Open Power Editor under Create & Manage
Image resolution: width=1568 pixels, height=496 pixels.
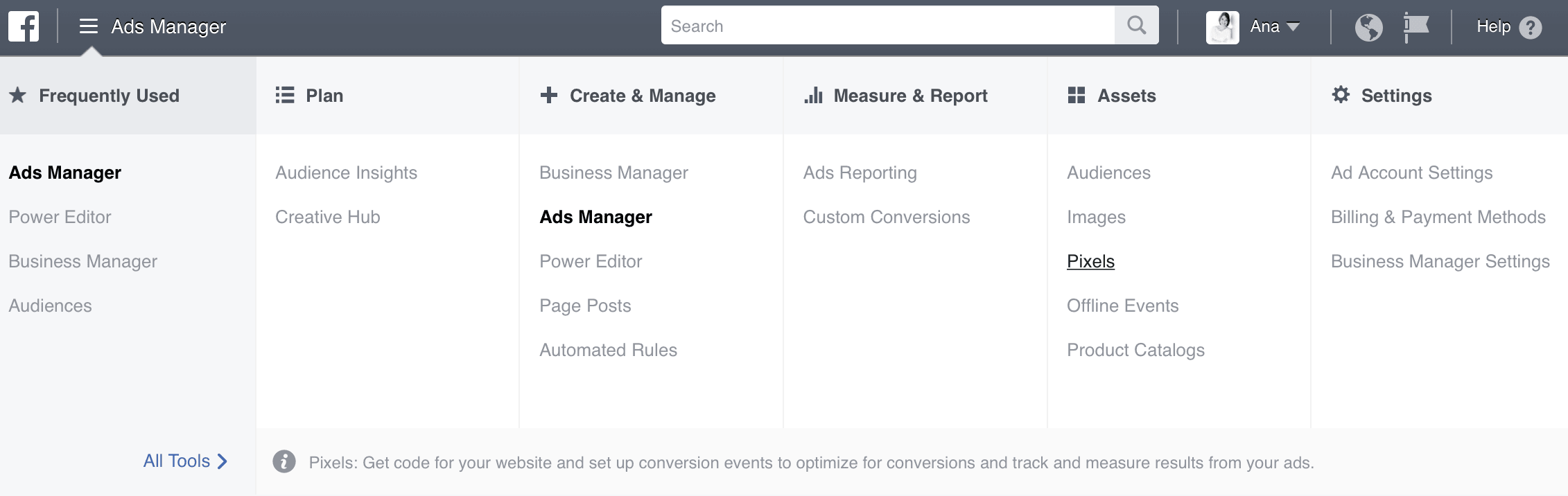591,261
